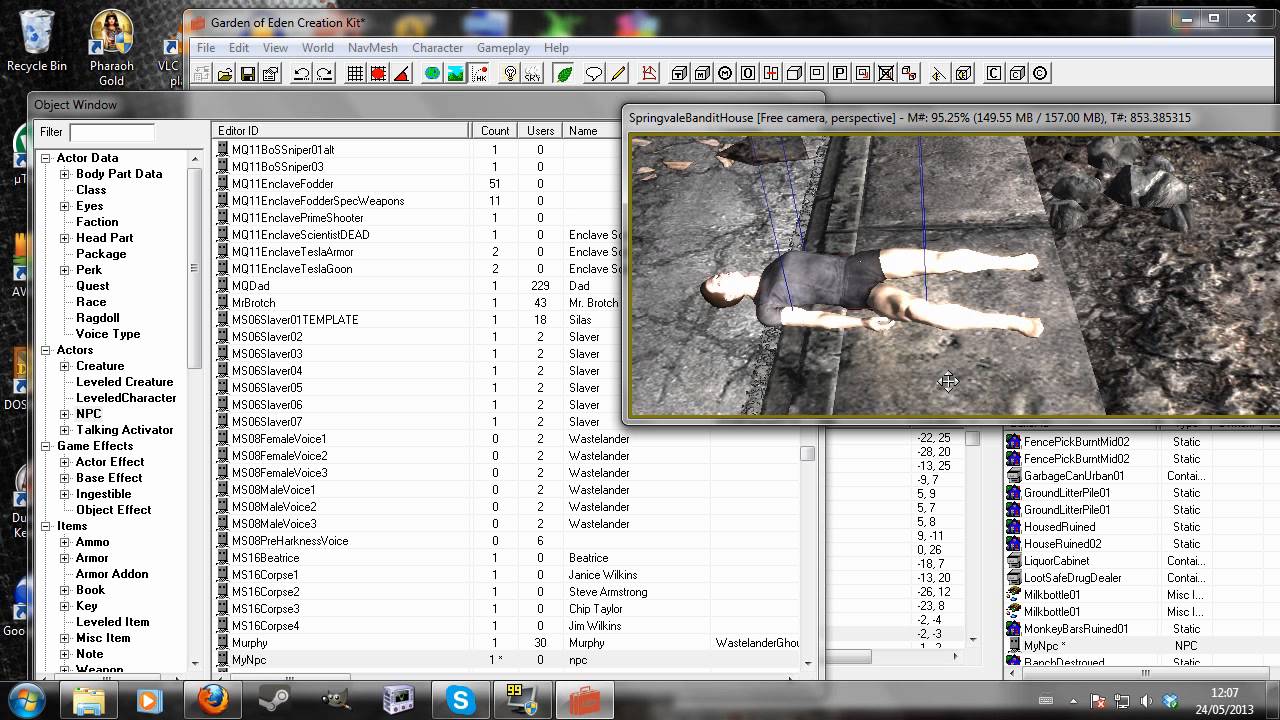This screenshot has width=1280, height=720.
Task: Collapse the Actor Data tree node
Action: (46, 158)
